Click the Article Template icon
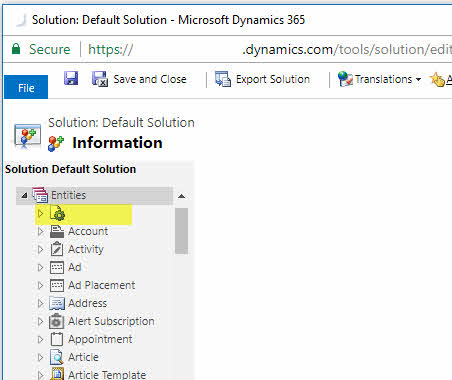Image resolution: width=452 pixels, height=380 pixels. (x=57, y=374)
